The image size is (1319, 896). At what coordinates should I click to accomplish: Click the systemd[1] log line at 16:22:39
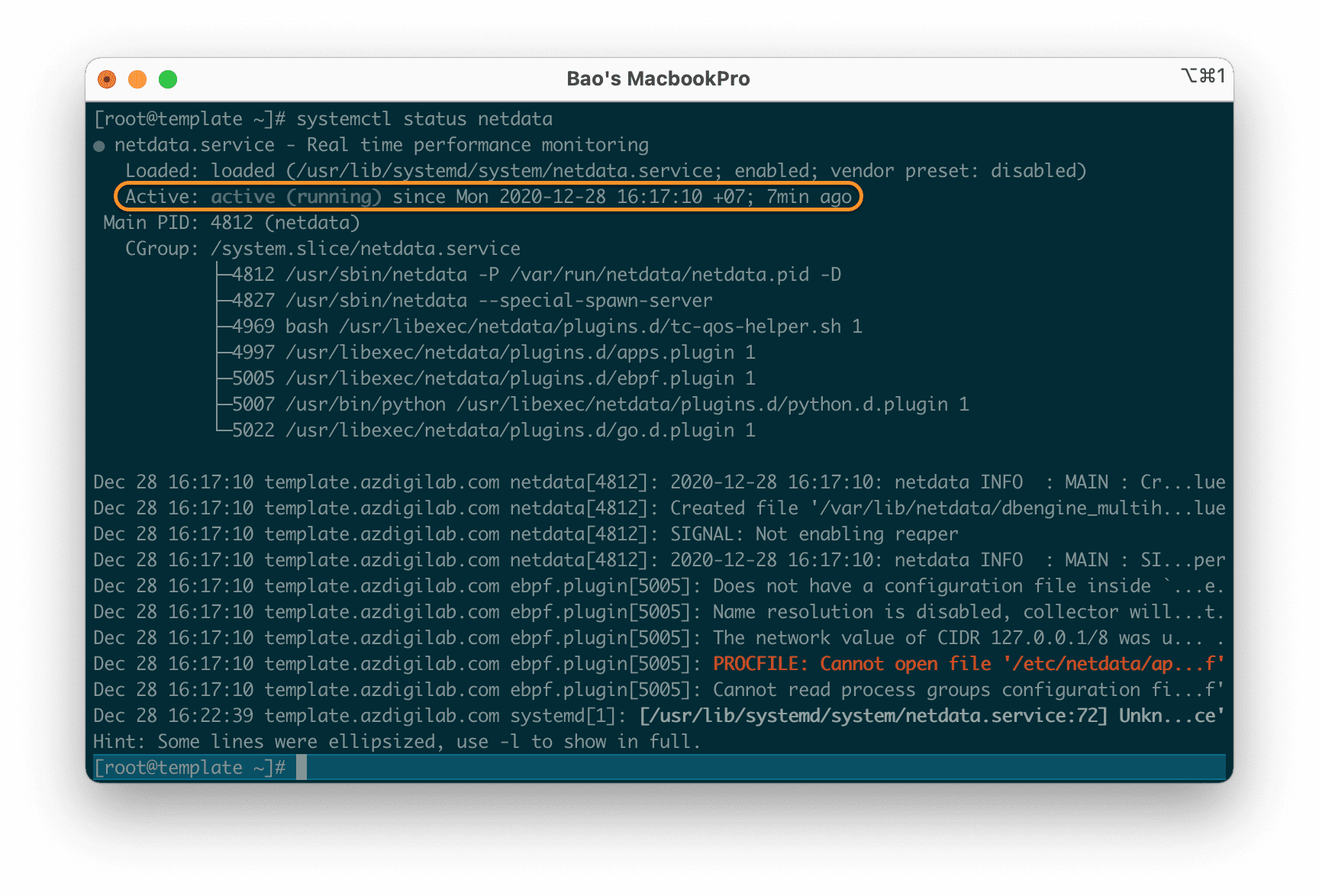(658, 716)
